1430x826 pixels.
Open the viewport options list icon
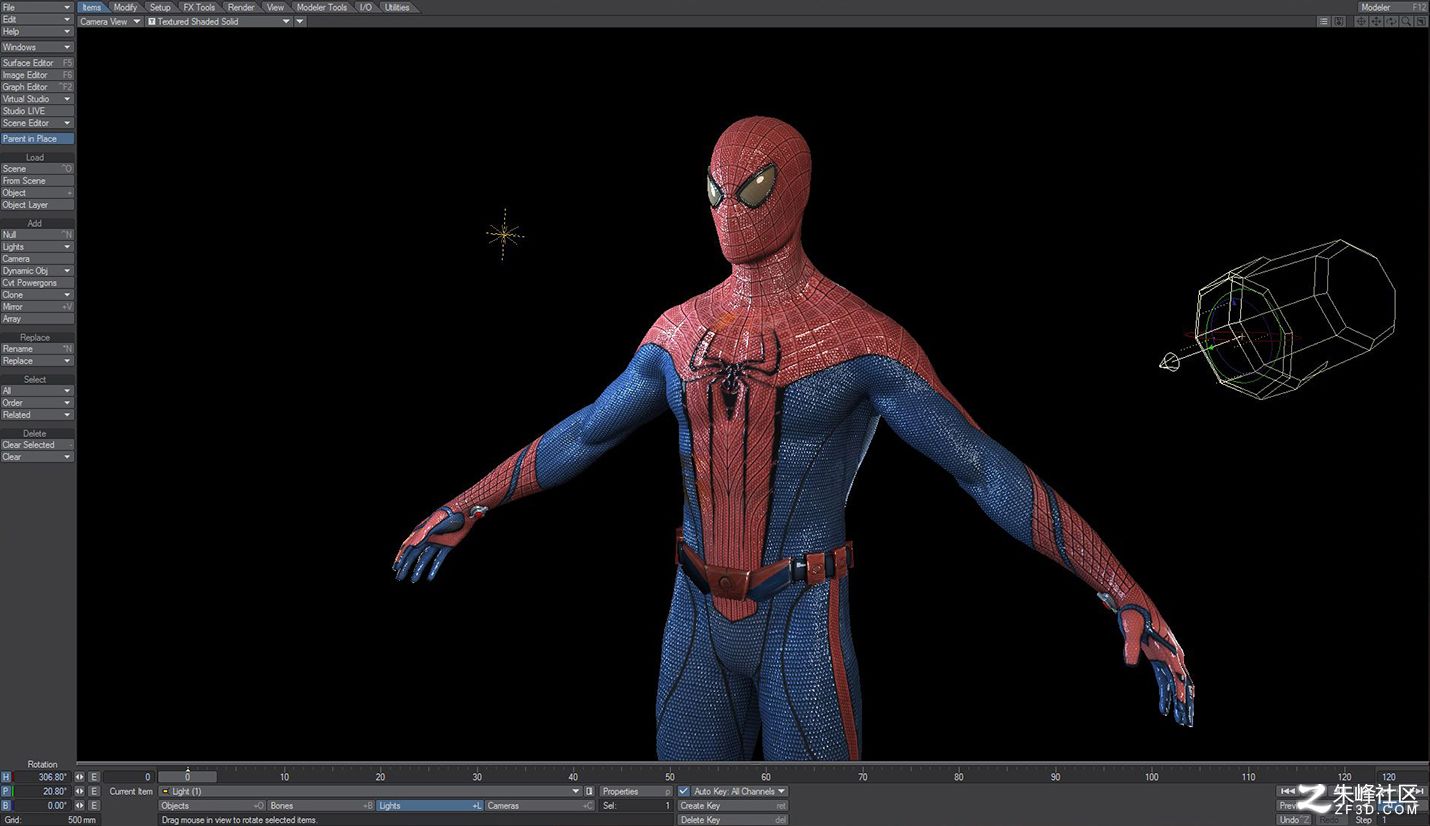pyautogui.click(x=1323, y=21)
